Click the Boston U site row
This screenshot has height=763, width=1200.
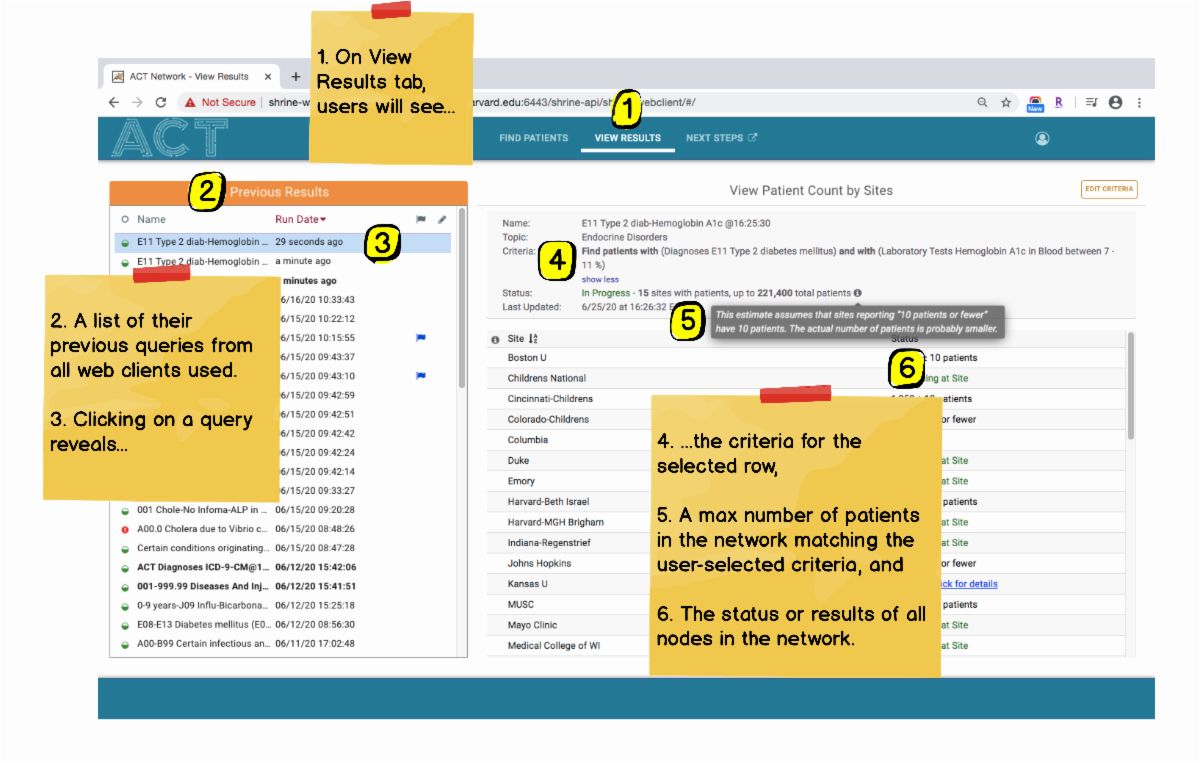(808, 358)
